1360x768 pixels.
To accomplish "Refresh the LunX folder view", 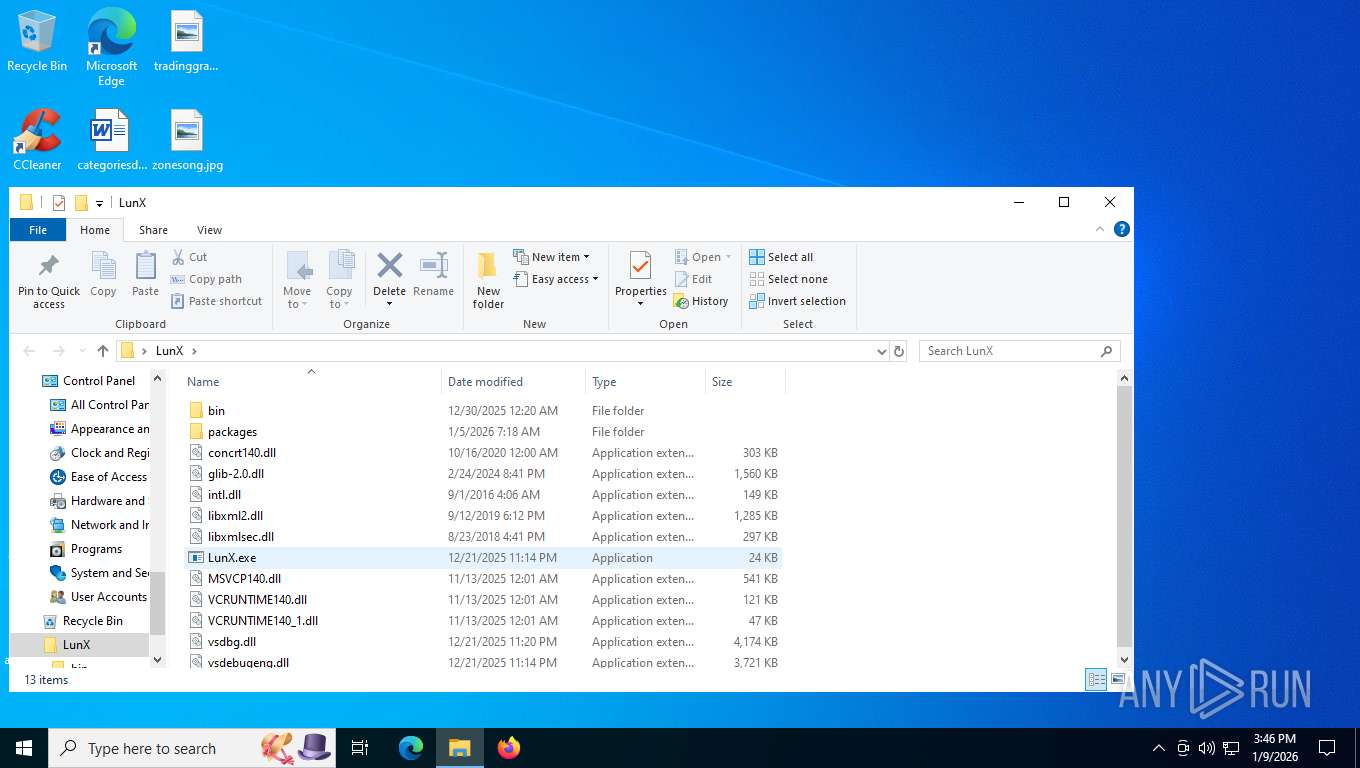I will point(899,351).
